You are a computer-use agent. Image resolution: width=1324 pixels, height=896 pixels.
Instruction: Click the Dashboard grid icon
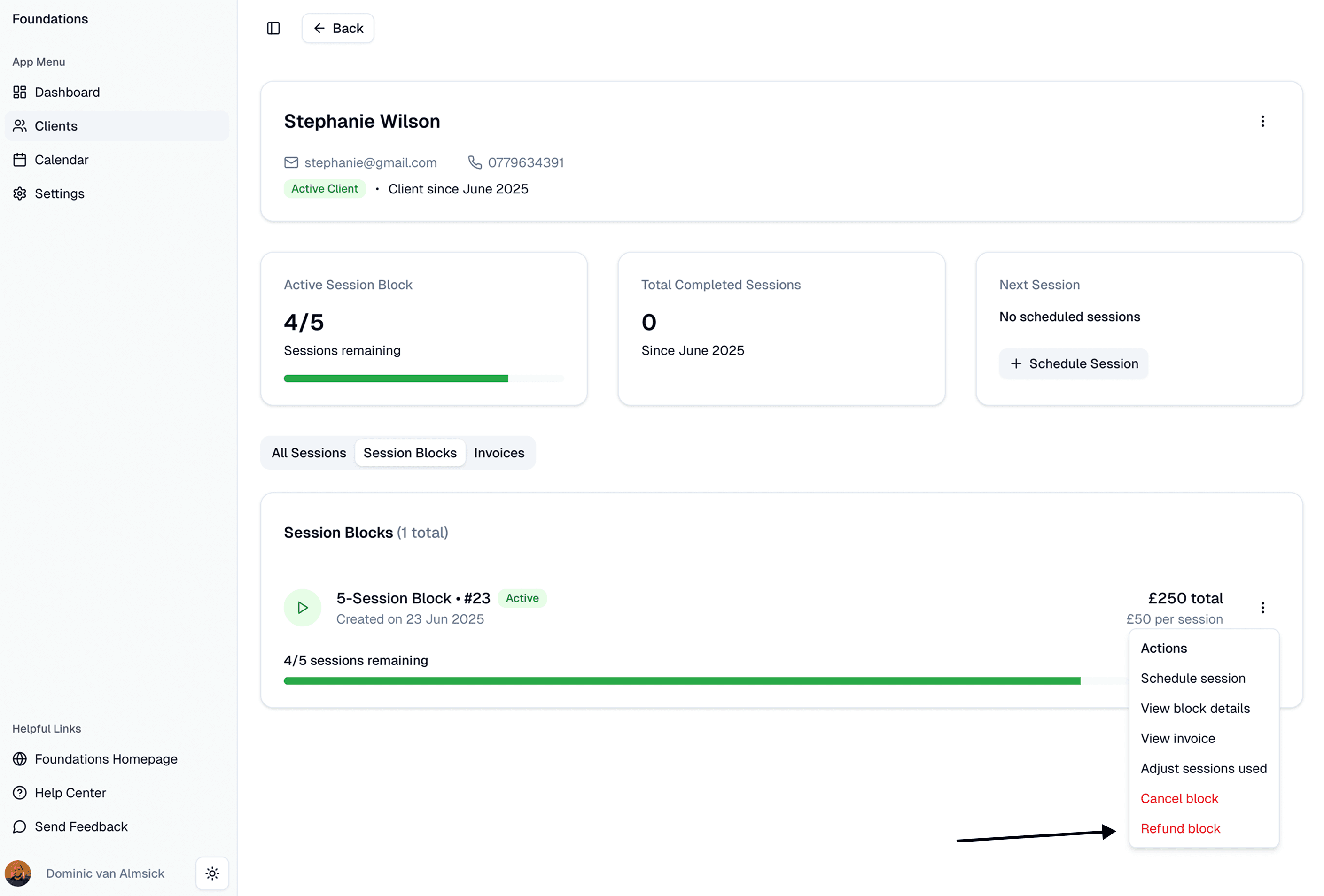click(x=20, y=92)
